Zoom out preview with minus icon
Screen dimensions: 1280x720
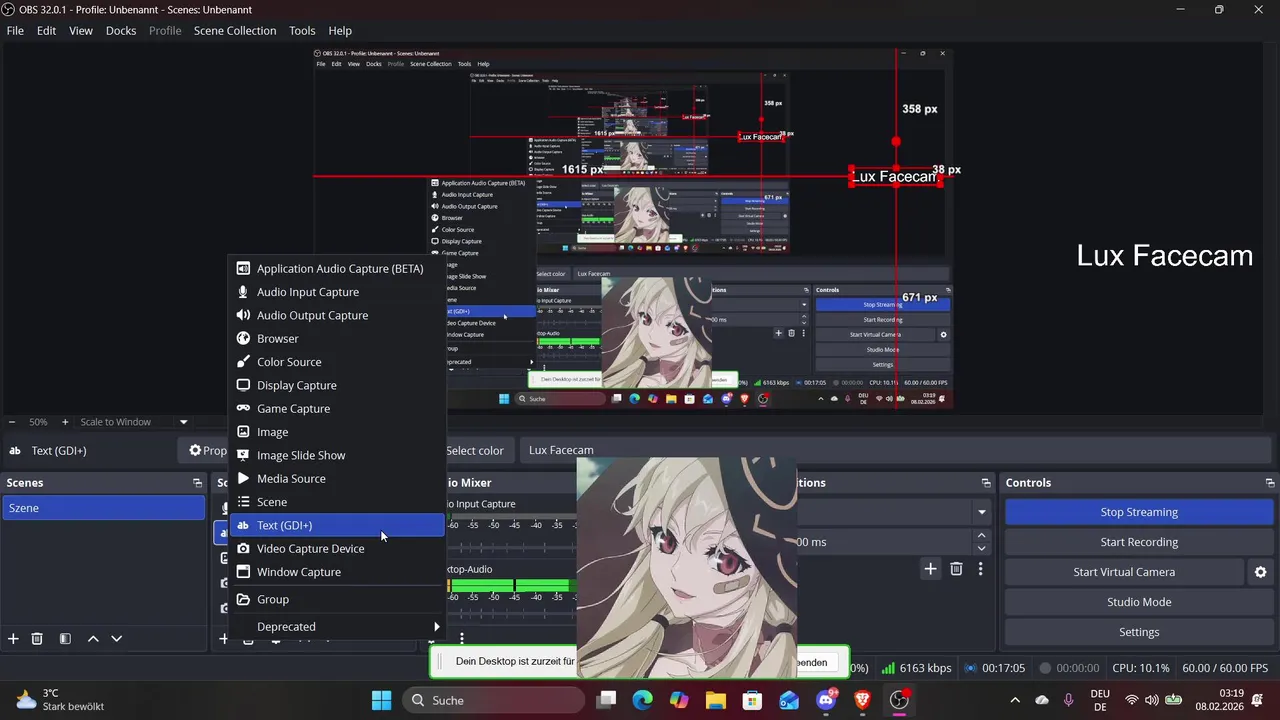[12, 422]
